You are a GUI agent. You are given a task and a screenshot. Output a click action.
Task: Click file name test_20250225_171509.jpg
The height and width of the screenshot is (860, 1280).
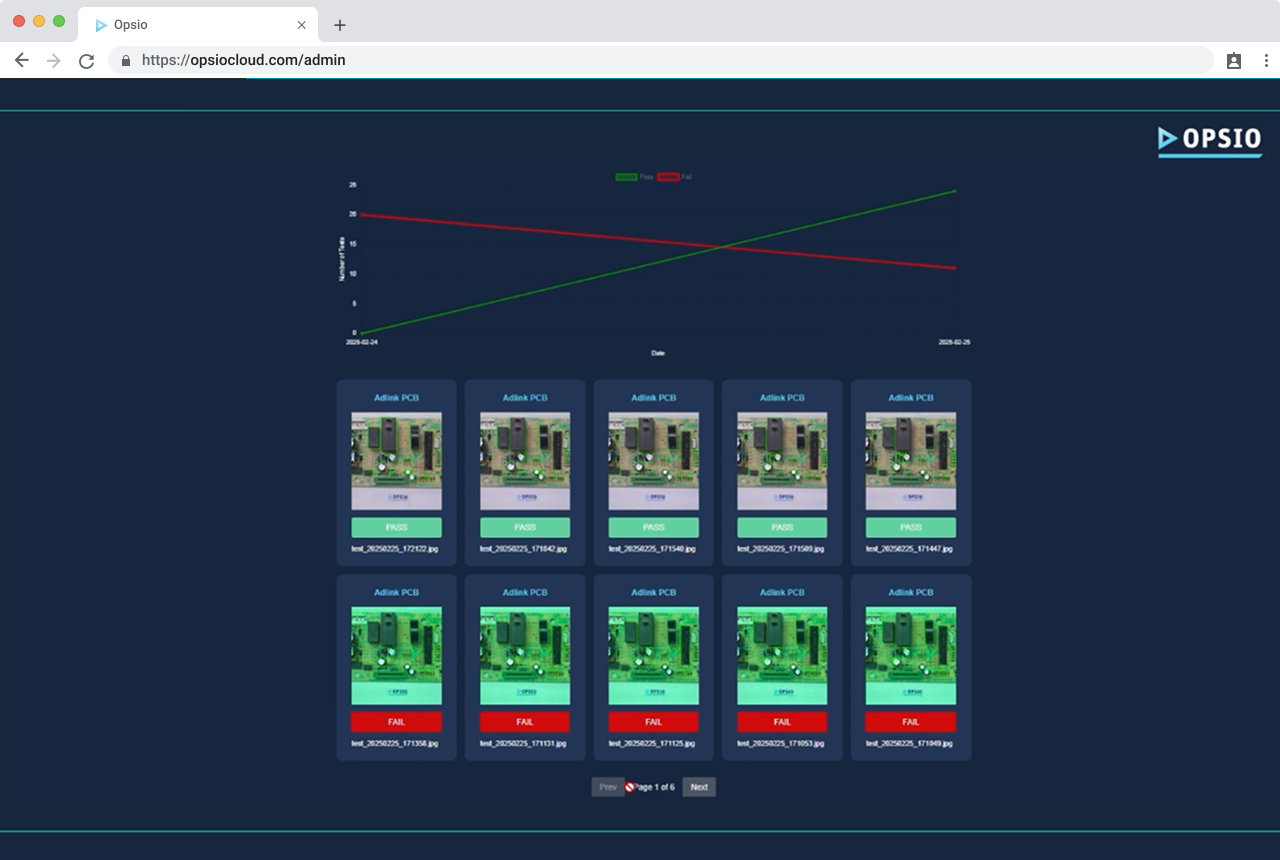781,549
